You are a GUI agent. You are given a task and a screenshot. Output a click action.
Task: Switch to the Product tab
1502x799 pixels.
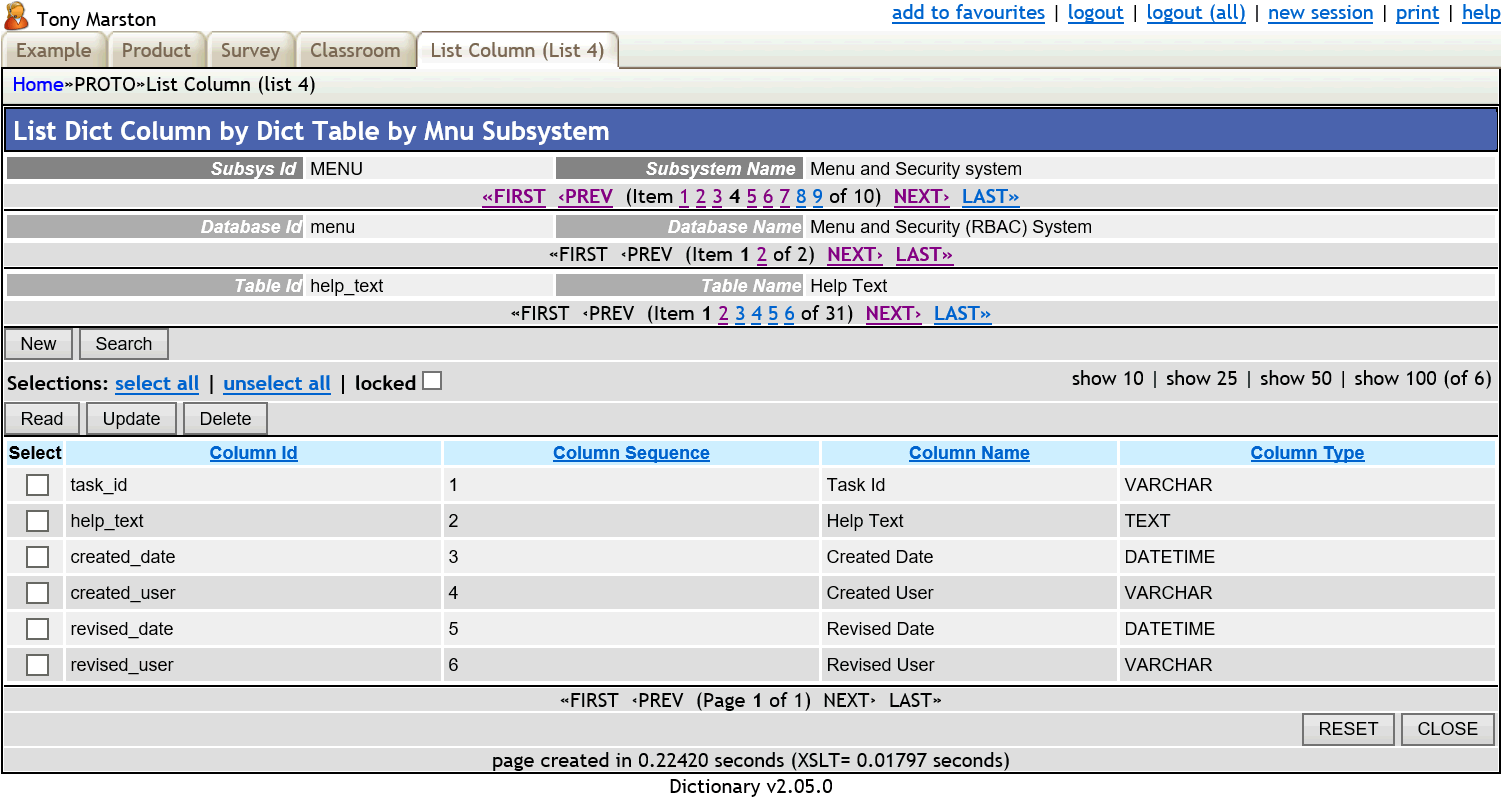click(x=156, y=50)
